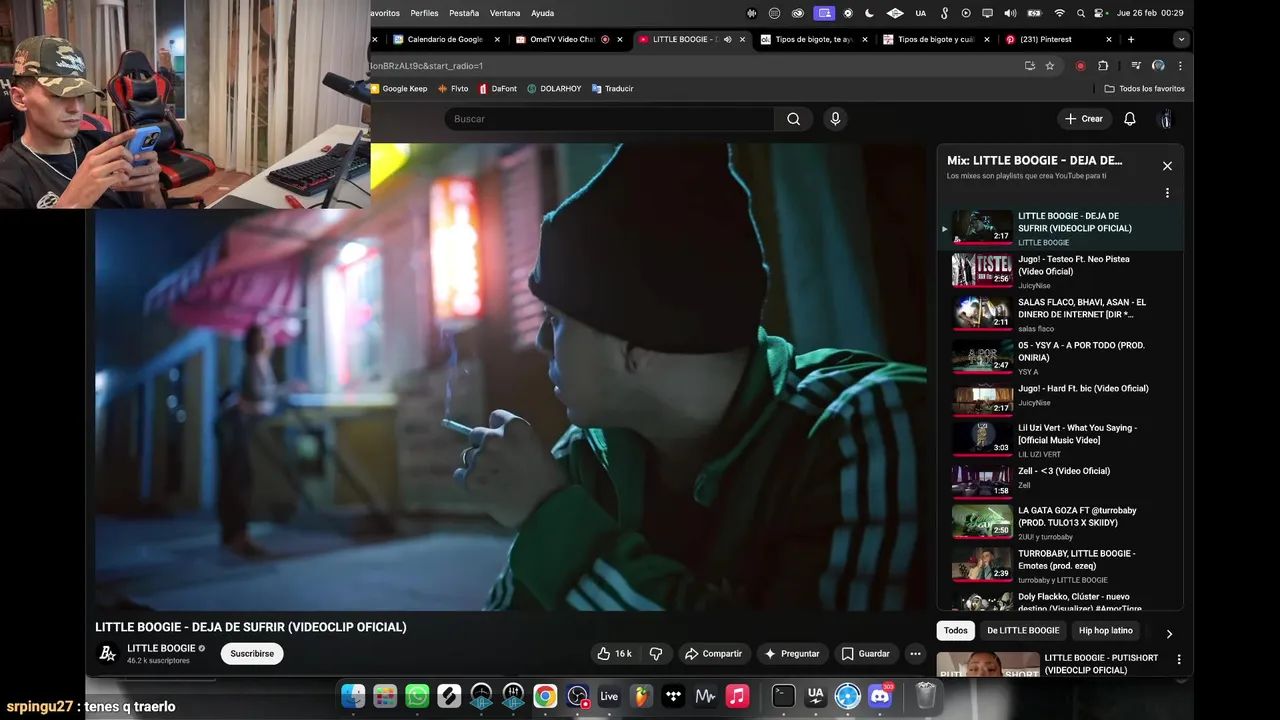Open Chrome profile avatar
The image size is (1280, 720).
[x=1158, y=66]
